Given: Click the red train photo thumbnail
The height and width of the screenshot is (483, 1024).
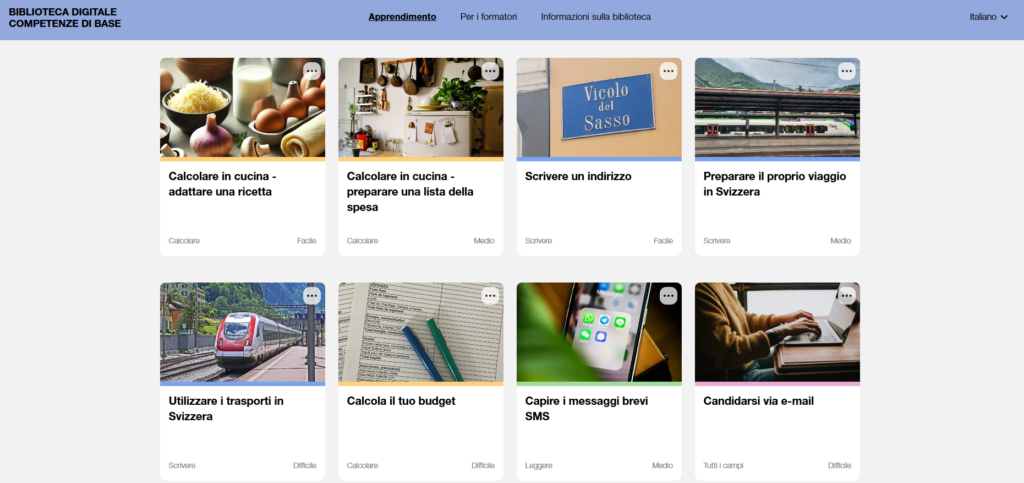Looking at the screenshot, I should (x=242, y=332).
